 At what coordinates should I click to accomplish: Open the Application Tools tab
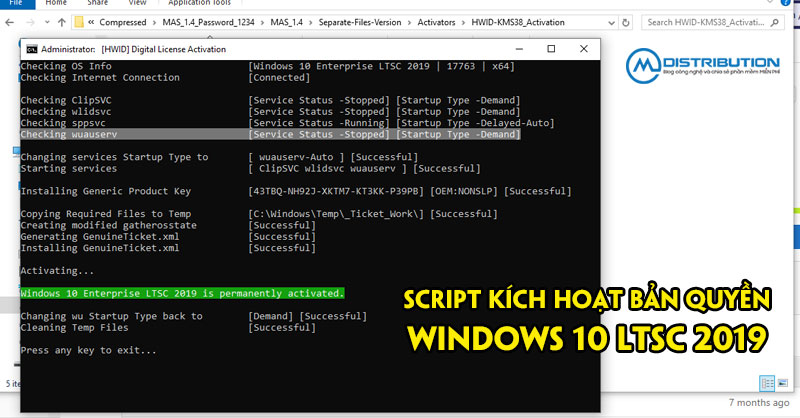coord(199,3)
